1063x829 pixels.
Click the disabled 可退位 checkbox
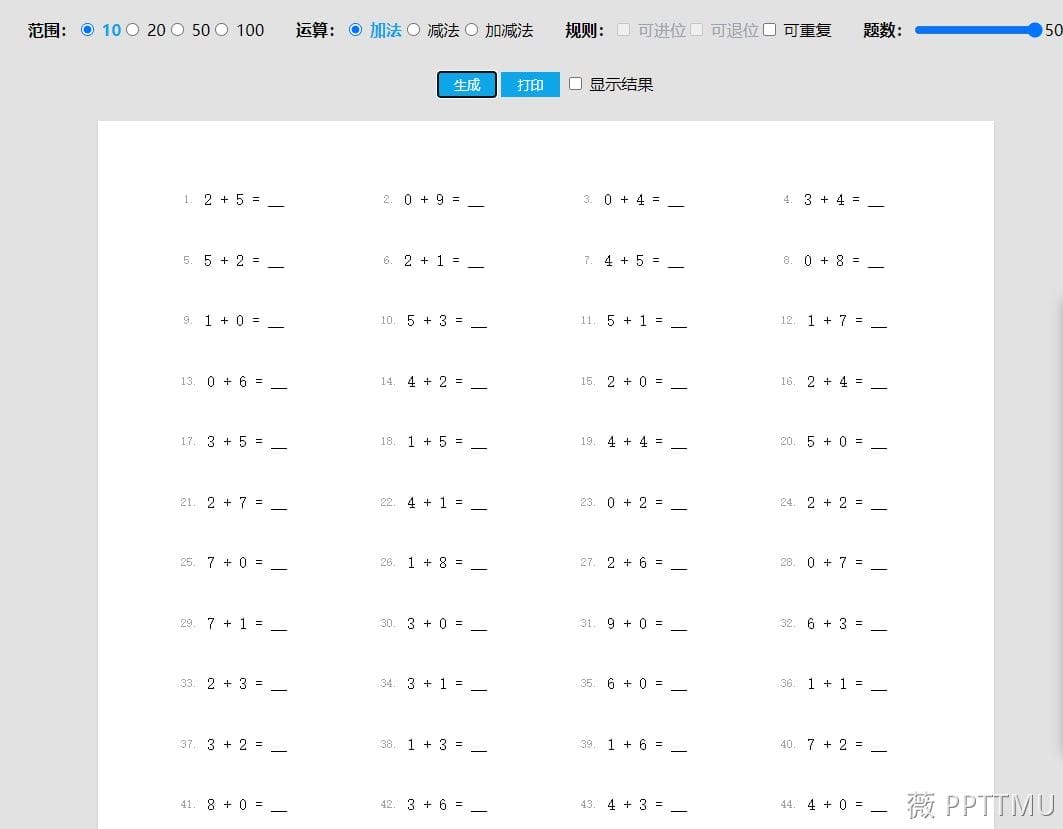pyautogui.click(x=696, y=30)
